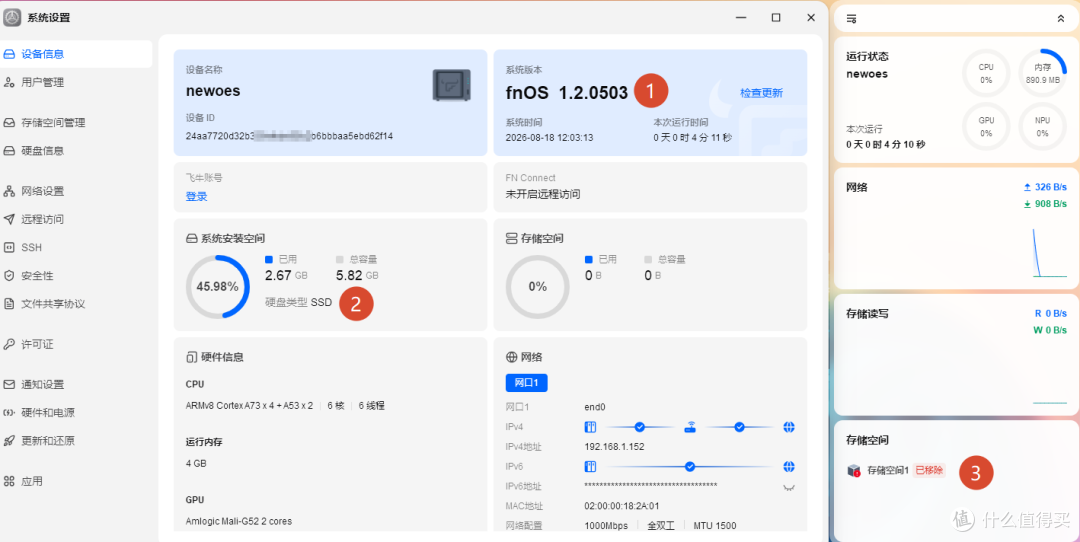Click 未开启远程访问 under FN Connect
The height and width of the screenshot is (542, 1080).
click(x=543, y=194)
